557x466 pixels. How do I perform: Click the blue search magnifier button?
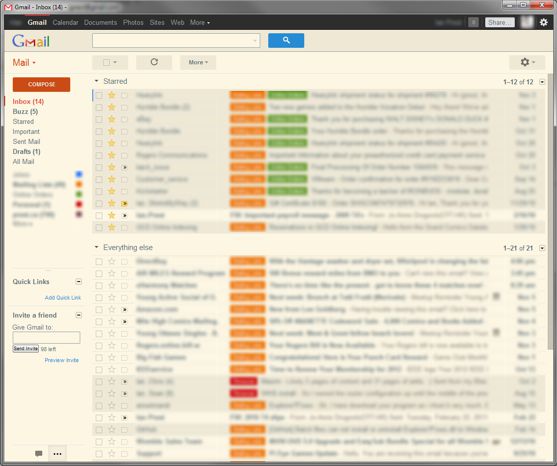point(286,40)
